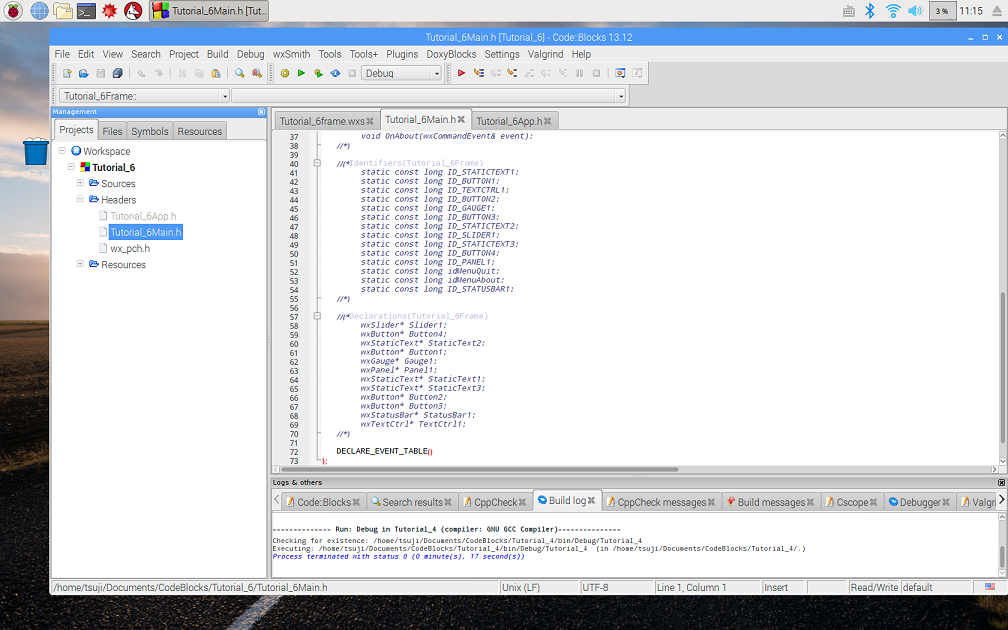Open the CppCheck messages log tab
The height and width of the screenshot is (630, 1008).
662,502
